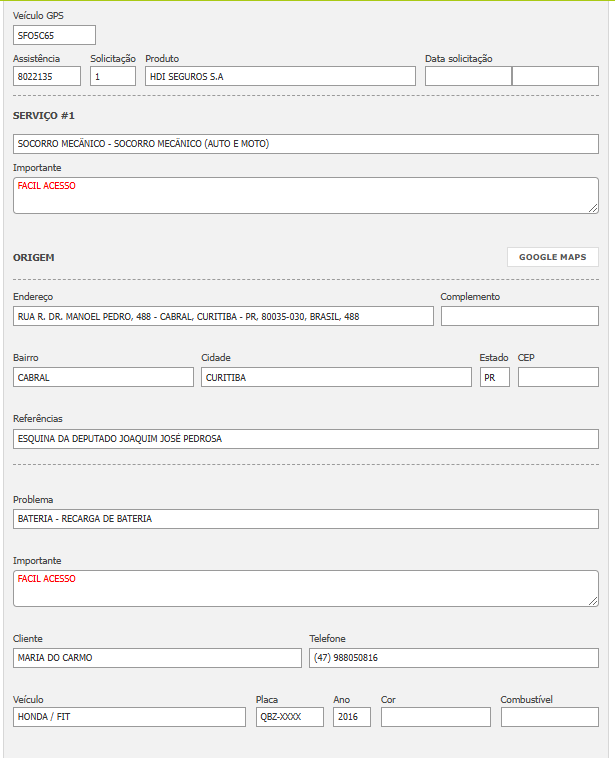The image size is (615, 758).
Task: Click the Bairro field containing Cabral
Action: coord(103,377)
